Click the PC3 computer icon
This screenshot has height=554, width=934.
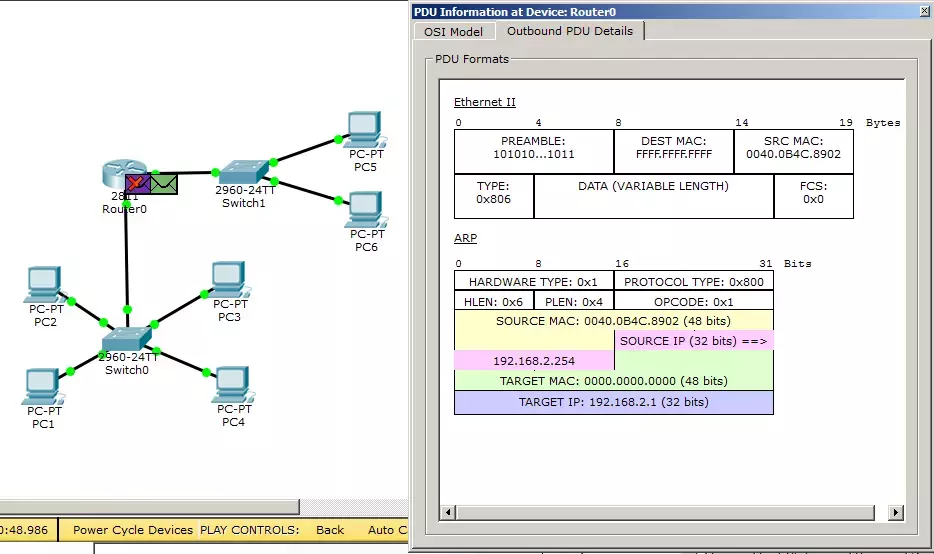[x=229, y=279]
